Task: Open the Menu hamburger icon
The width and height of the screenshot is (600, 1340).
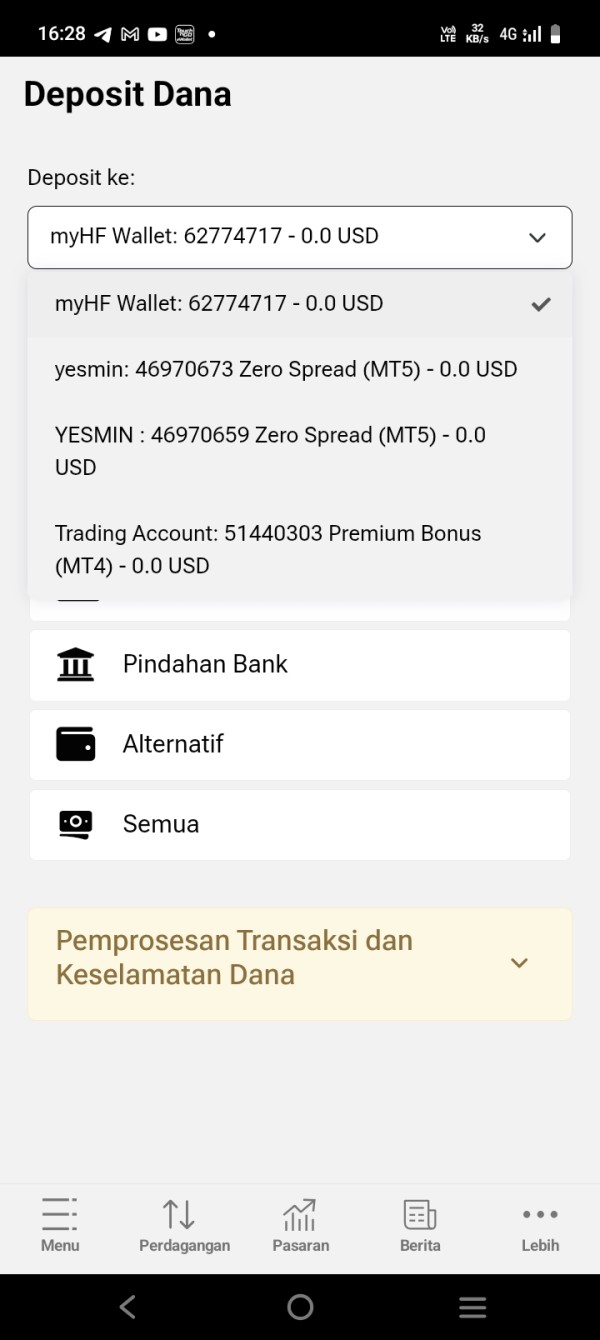Action: pyautogui.click(x=60, y=1214)
